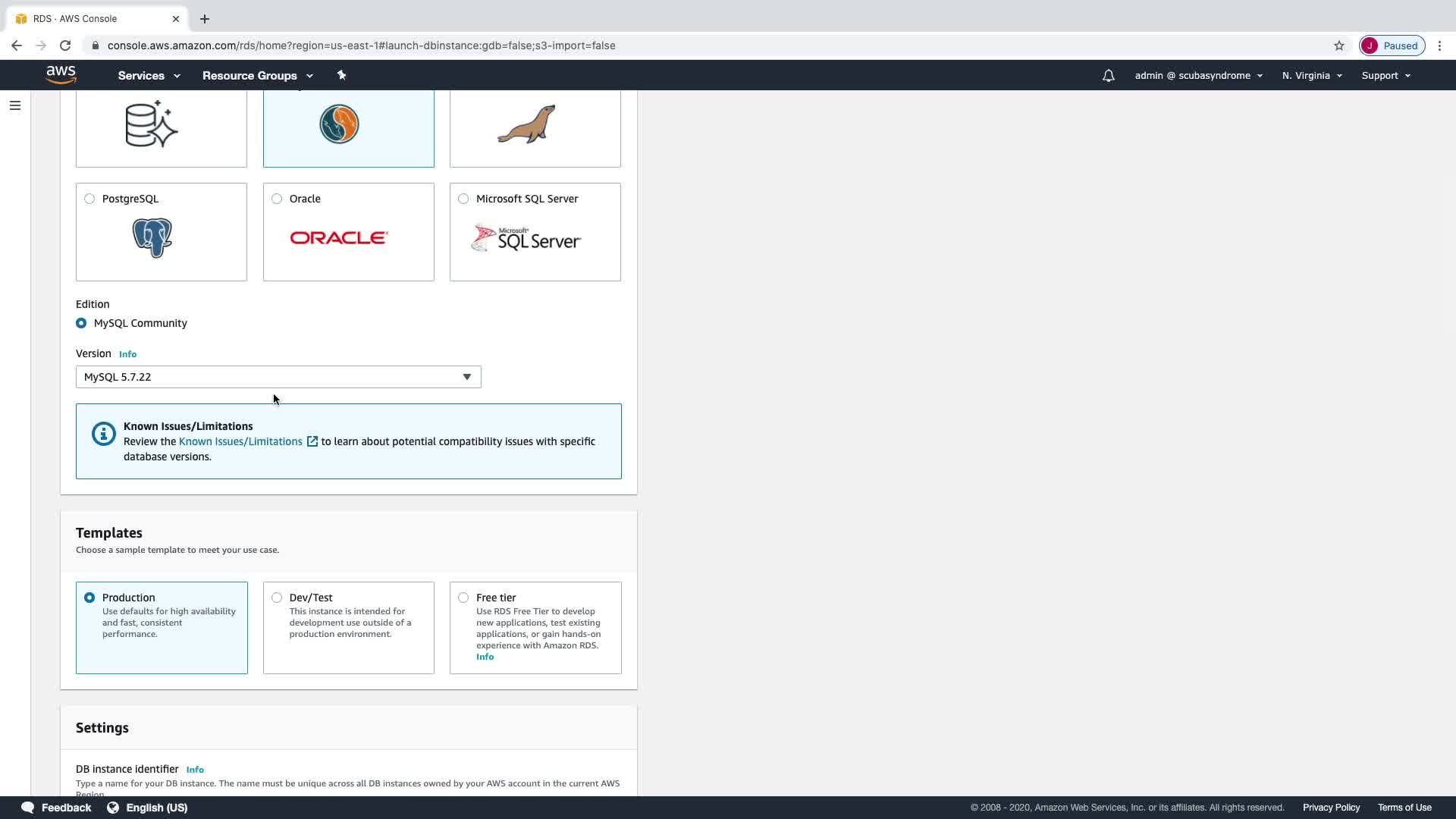Open the Known Issues/Limitations link
The image size is (1456, 819).
pos(241,441)
